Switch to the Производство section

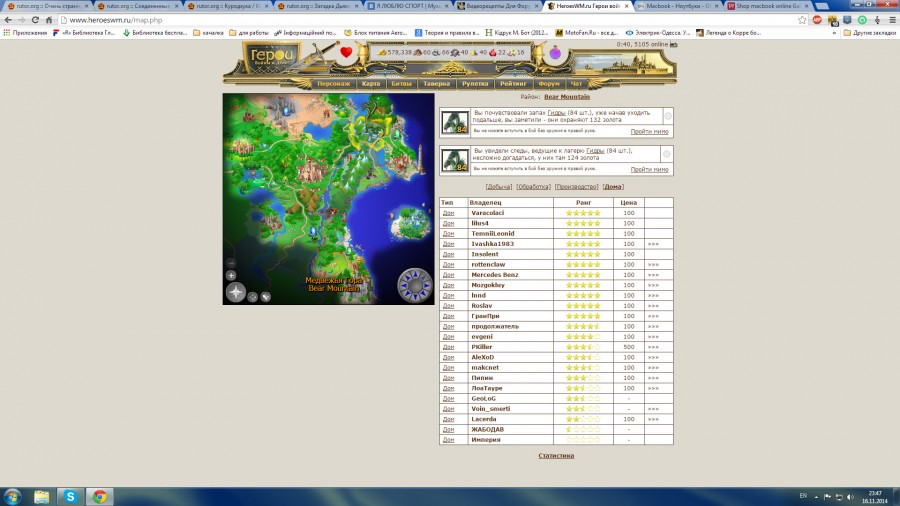click(576, 186)
